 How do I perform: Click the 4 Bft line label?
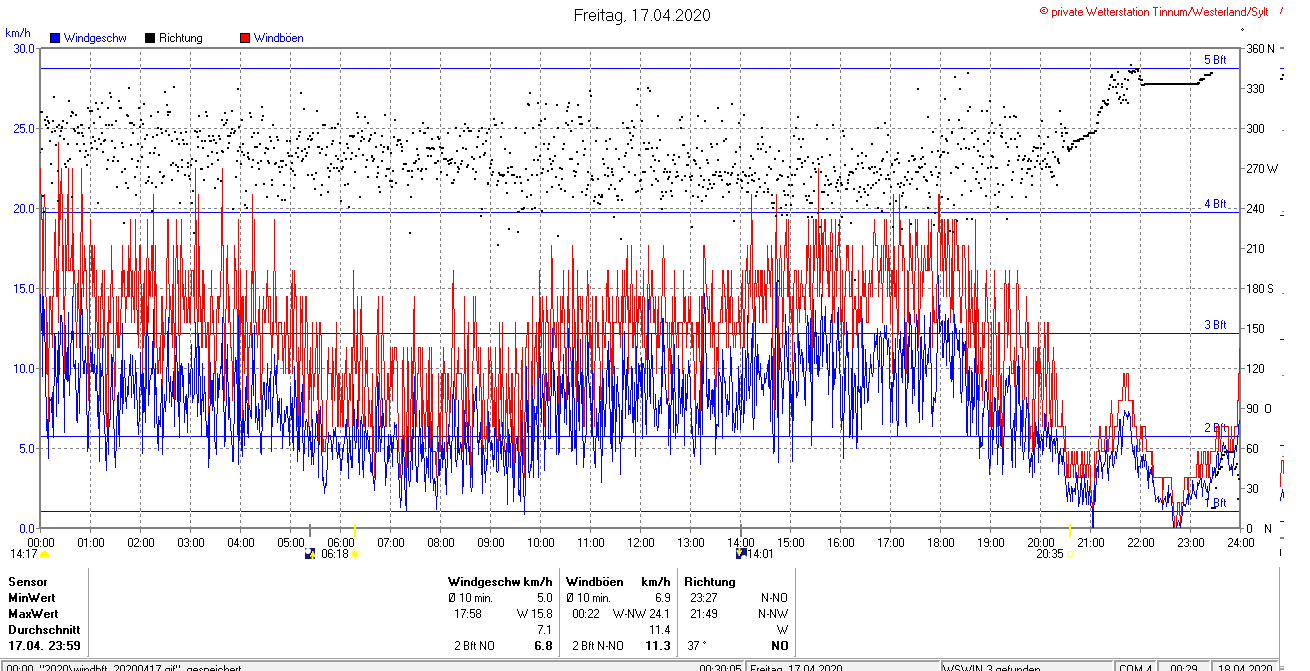tap(1215, 204)
